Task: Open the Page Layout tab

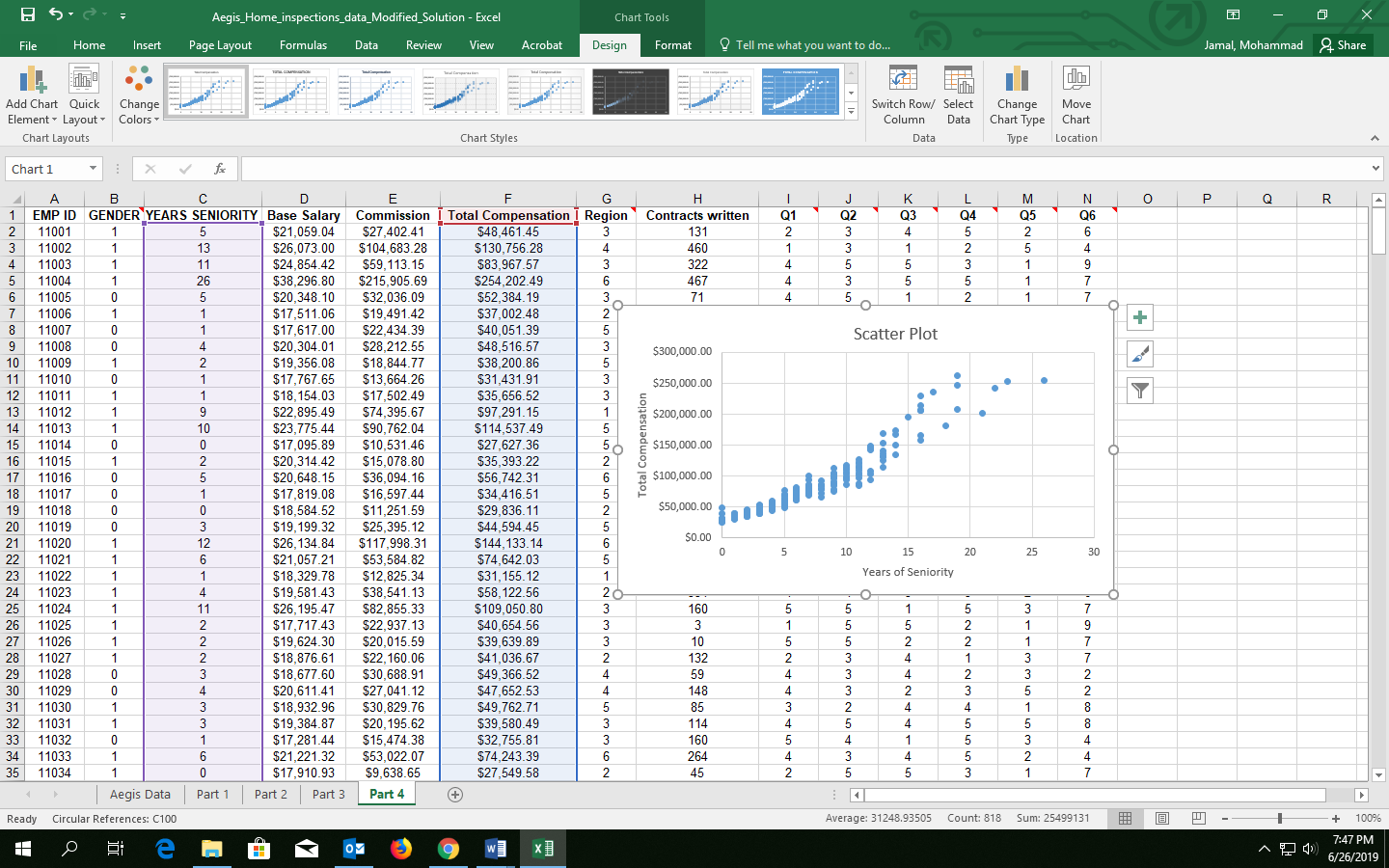Action: (220, 45)
